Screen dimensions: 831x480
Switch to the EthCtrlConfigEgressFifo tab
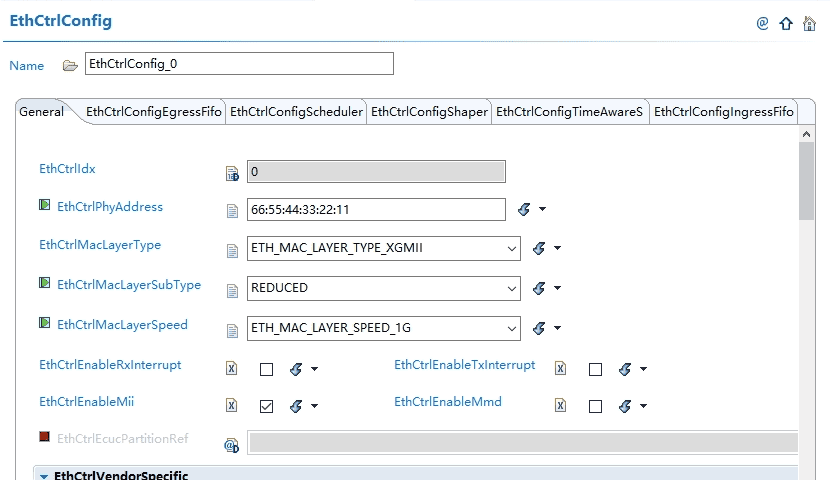tap(153, 112)
